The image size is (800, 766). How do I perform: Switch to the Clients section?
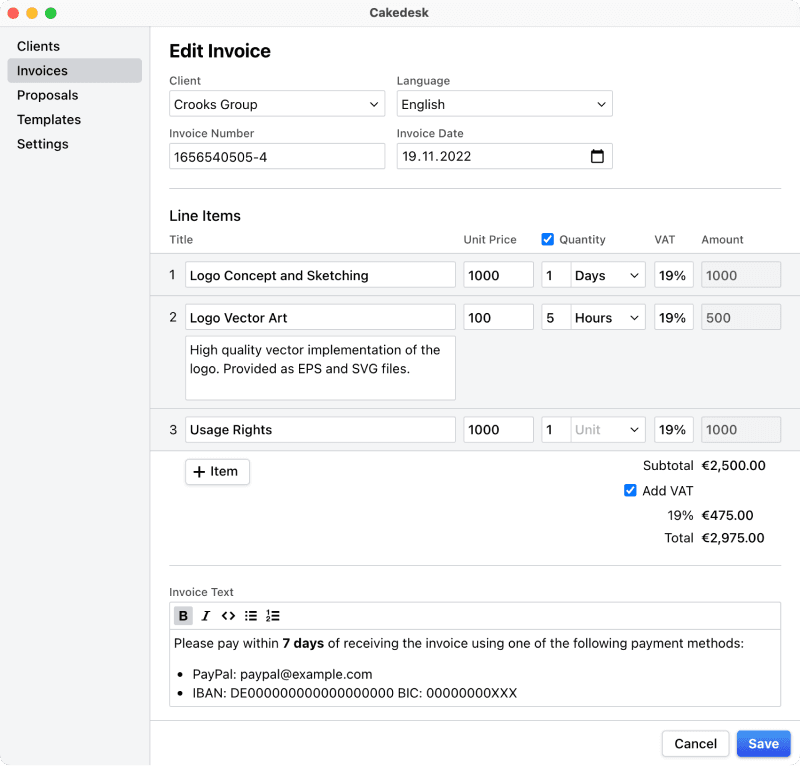coord(38,46)
